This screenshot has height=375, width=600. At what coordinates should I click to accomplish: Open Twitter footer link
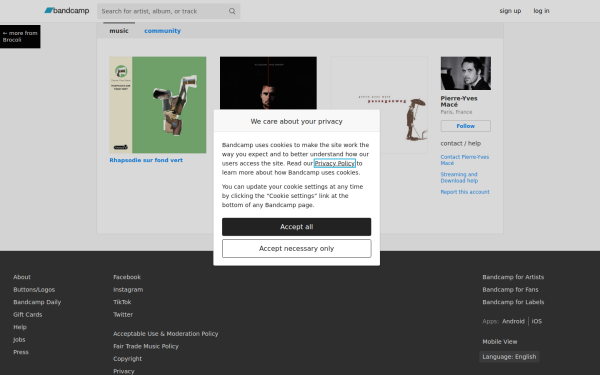(x=123, y=315)
